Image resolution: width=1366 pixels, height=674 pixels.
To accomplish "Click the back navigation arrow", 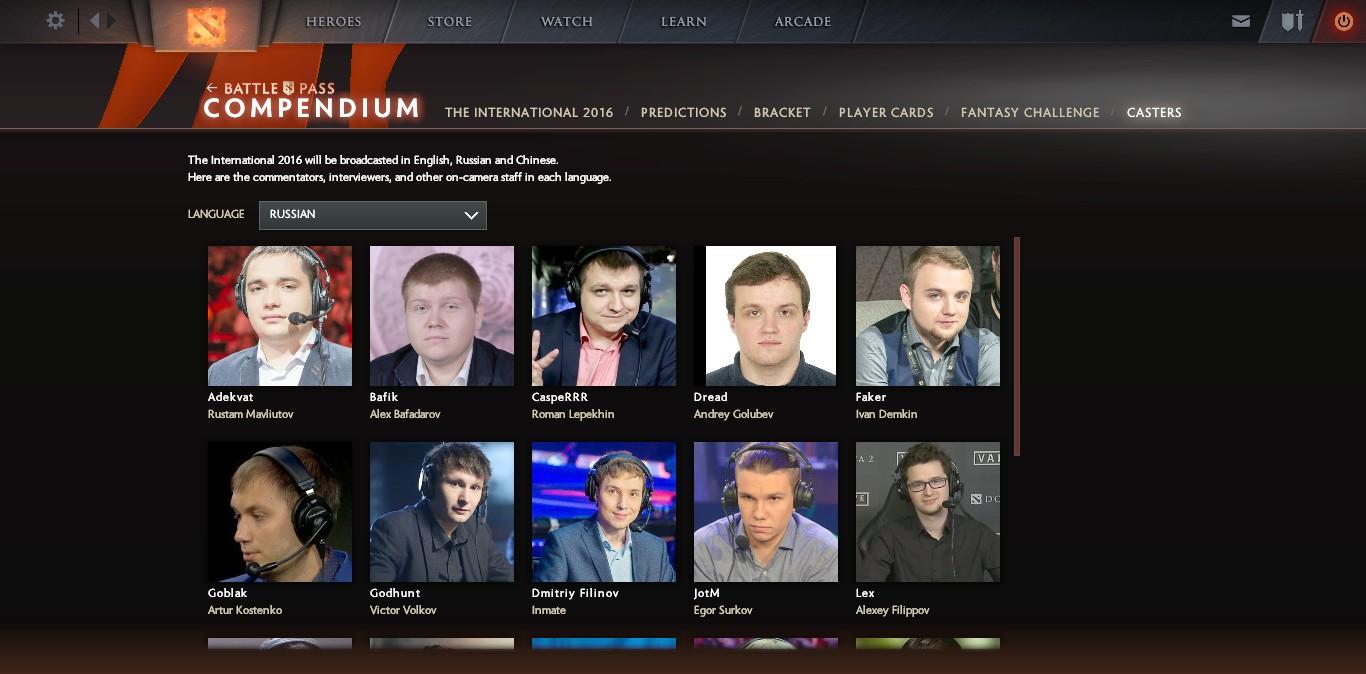I will (x=94, y=20).
